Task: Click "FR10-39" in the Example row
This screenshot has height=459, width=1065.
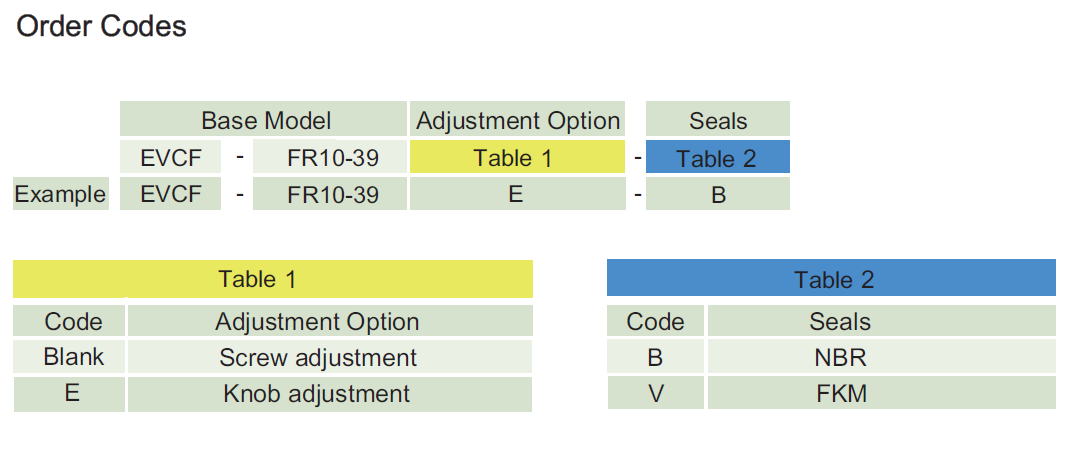Action: click(332, 194)
